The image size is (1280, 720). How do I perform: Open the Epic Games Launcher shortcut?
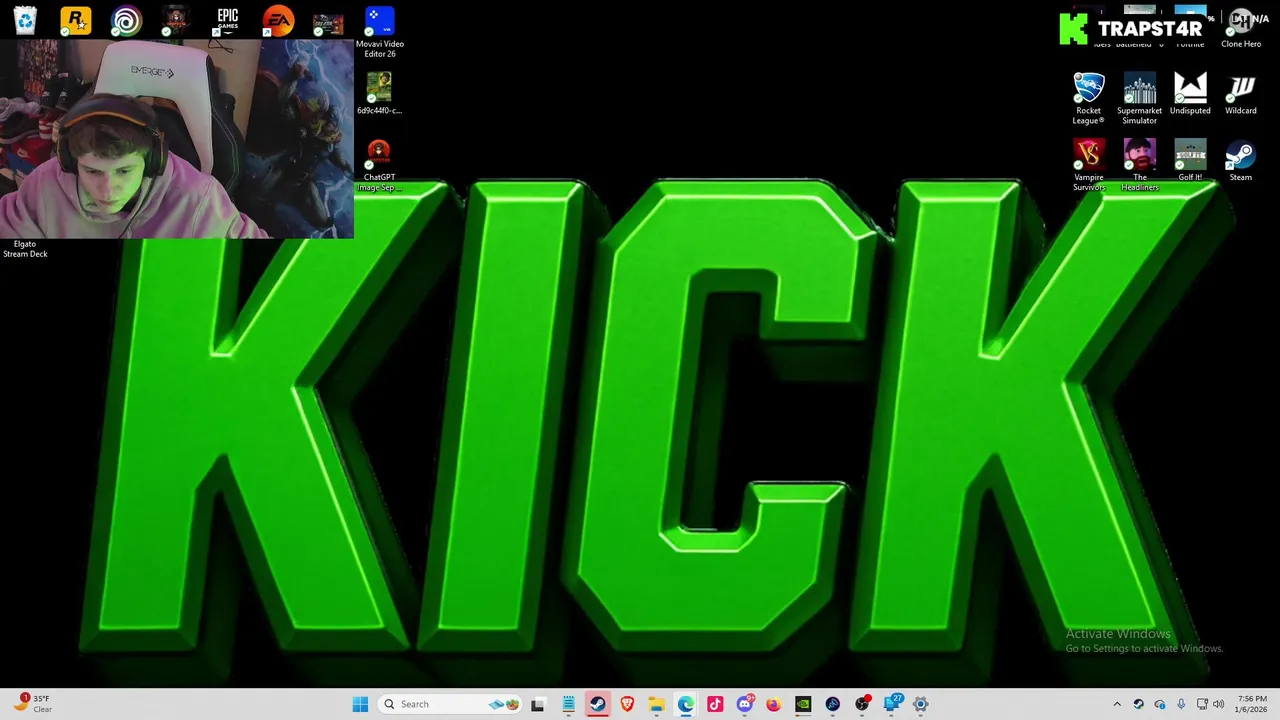pyautogui.click(x=228, y=20)
